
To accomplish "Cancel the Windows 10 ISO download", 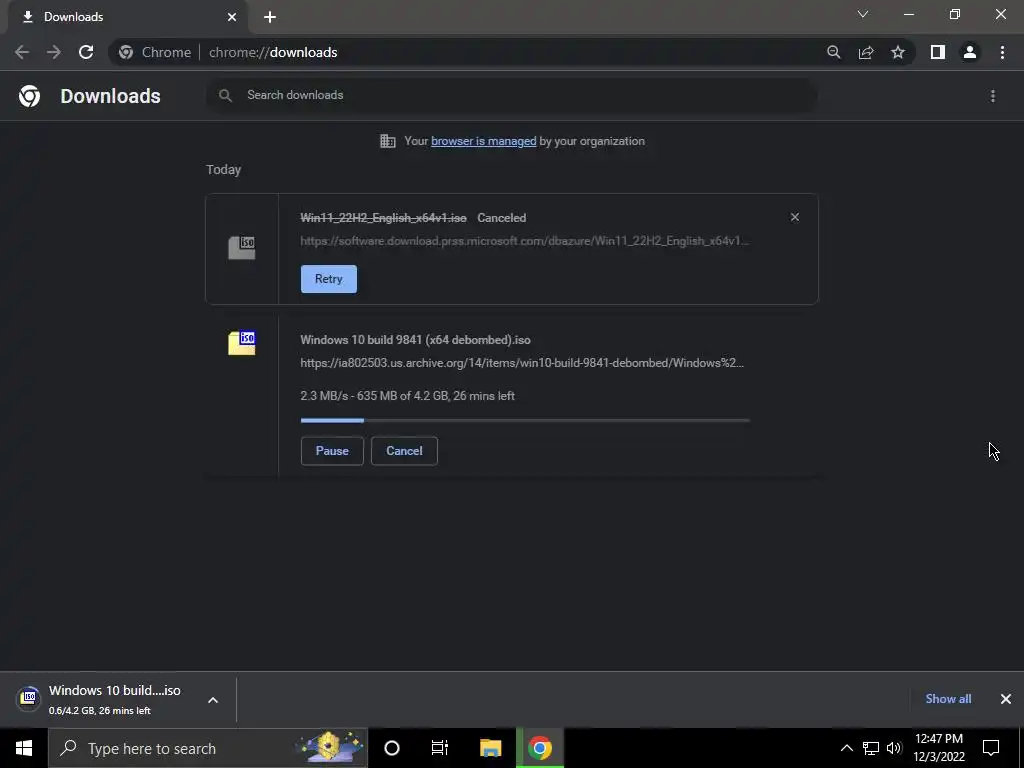I will (404, 451).
